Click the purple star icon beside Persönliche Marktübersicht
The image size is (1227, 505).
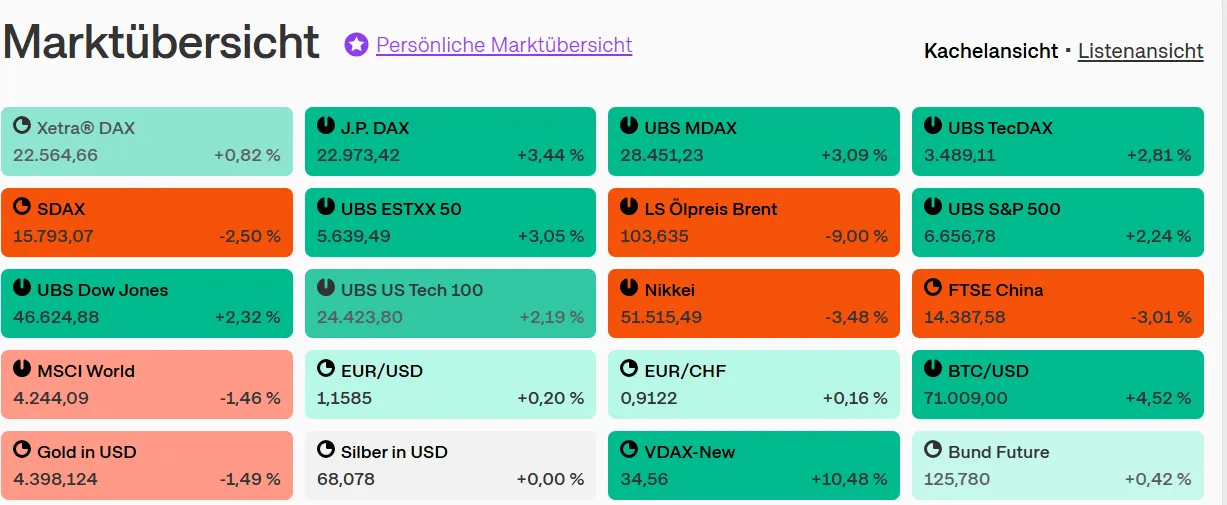click(x=356, y=45)
